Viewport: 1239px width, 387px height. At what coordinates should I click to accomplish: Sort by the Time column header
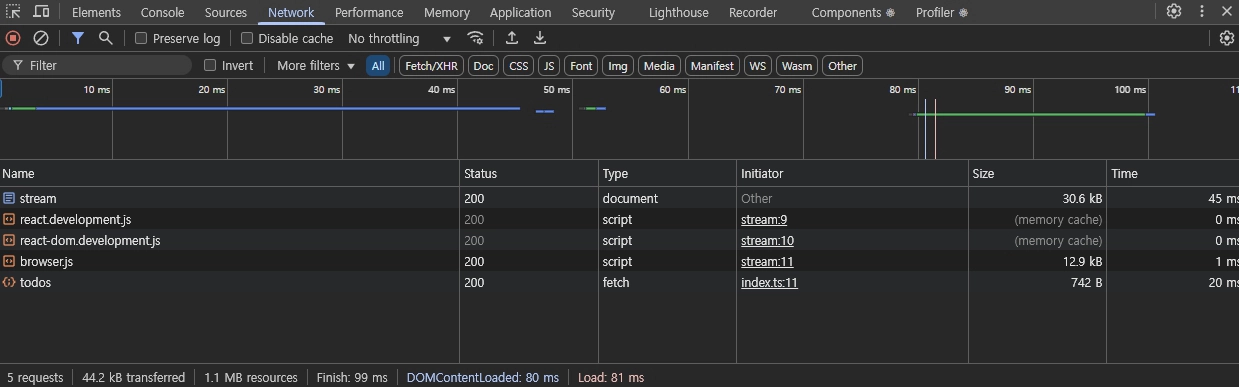(x=1173, y=173)
